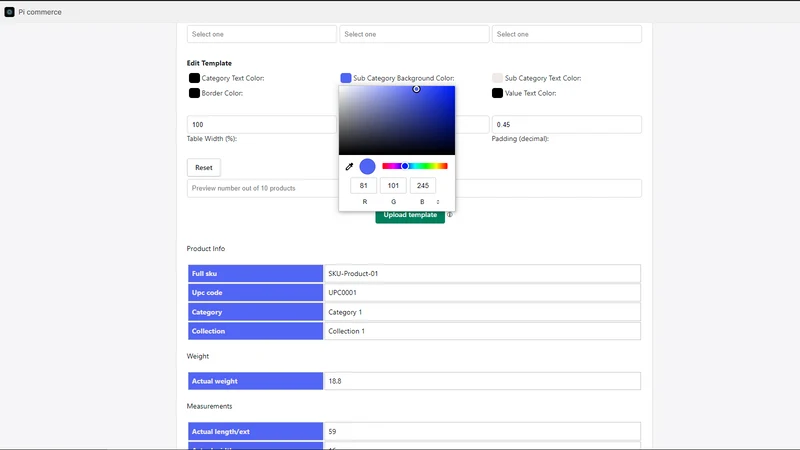The image size is (800, 450).
Task: Click the Product Info section heading
Action: click(206, 248)
